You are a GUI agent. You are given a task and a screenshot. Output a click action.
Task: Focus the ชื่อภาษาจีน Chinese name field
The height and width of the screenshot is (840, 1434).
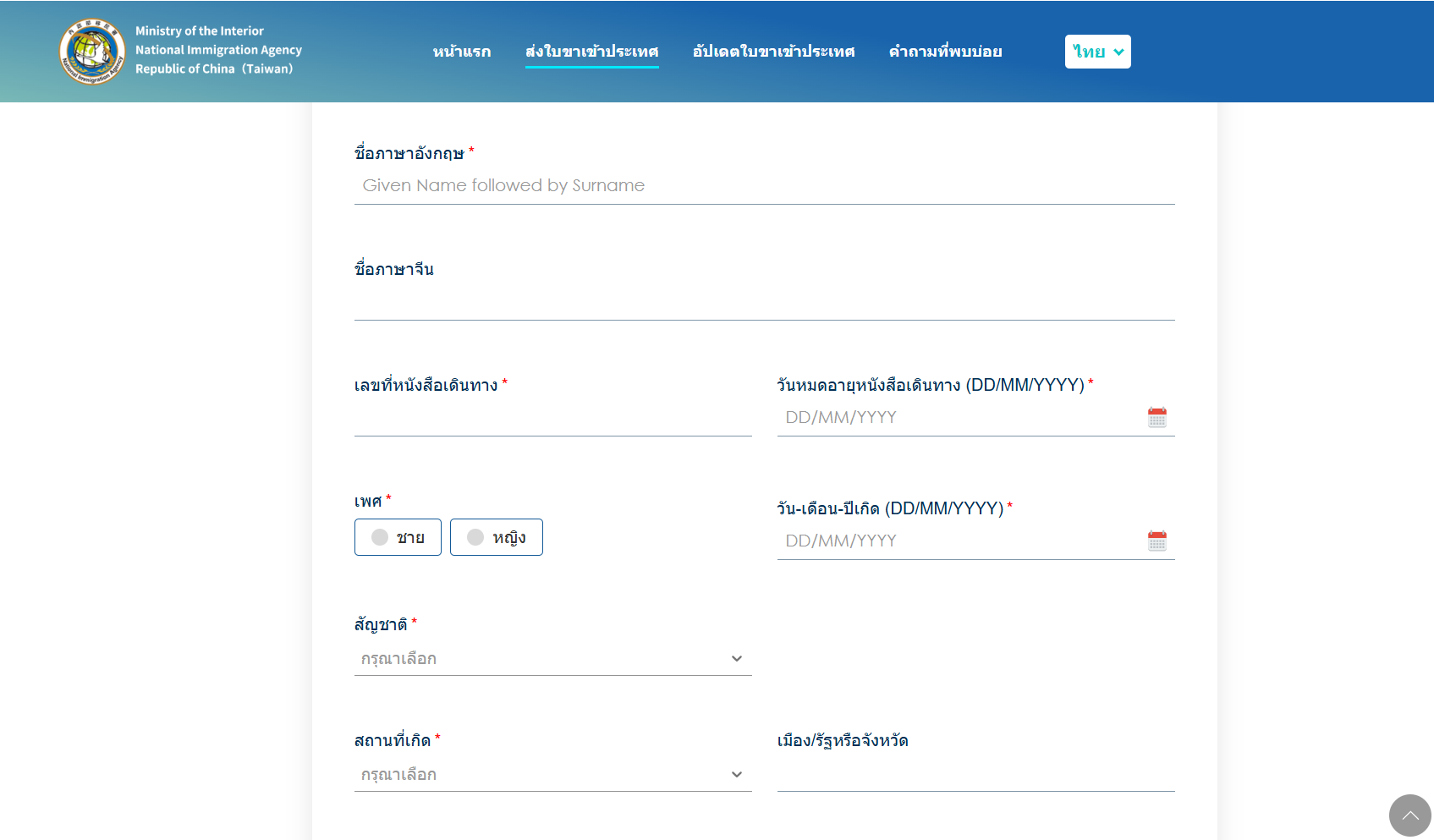tap(764, 302)
